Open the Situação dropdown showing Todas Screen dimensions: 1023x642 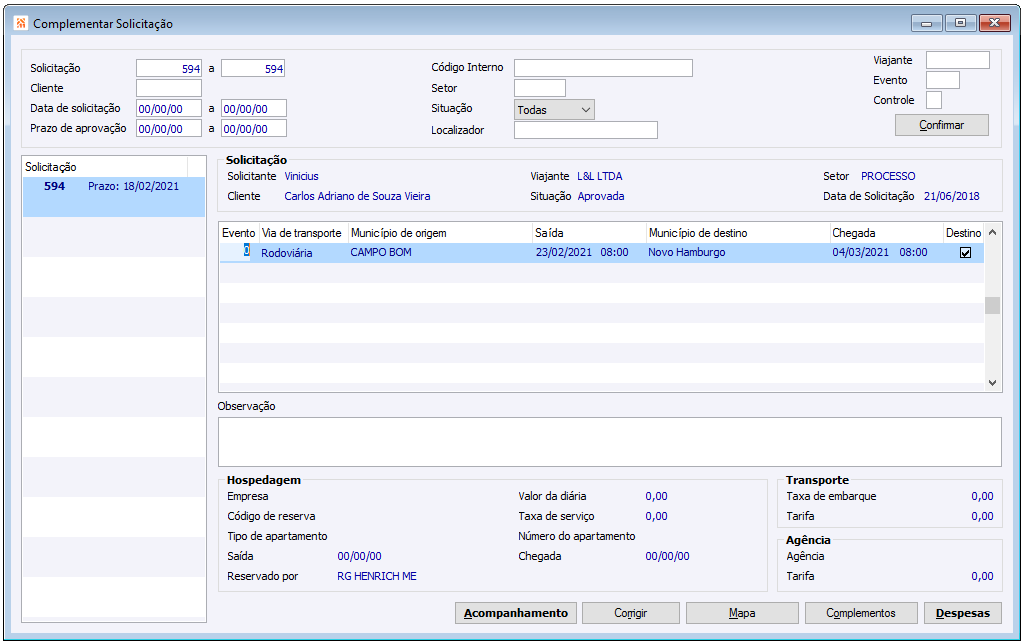tap(554, 110)
